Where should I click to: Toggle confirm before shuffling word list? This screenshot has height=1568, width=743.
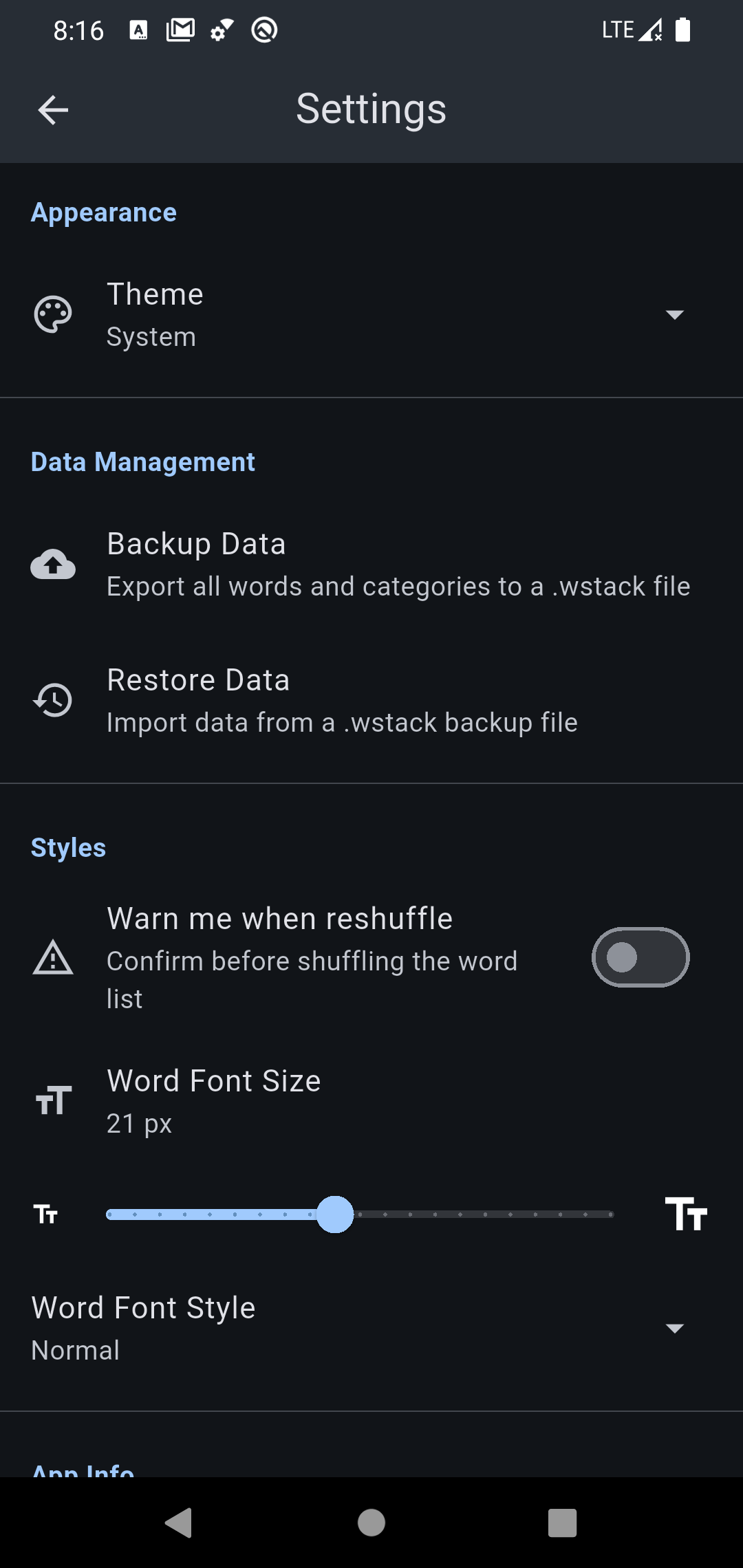(x=640, y=957)
